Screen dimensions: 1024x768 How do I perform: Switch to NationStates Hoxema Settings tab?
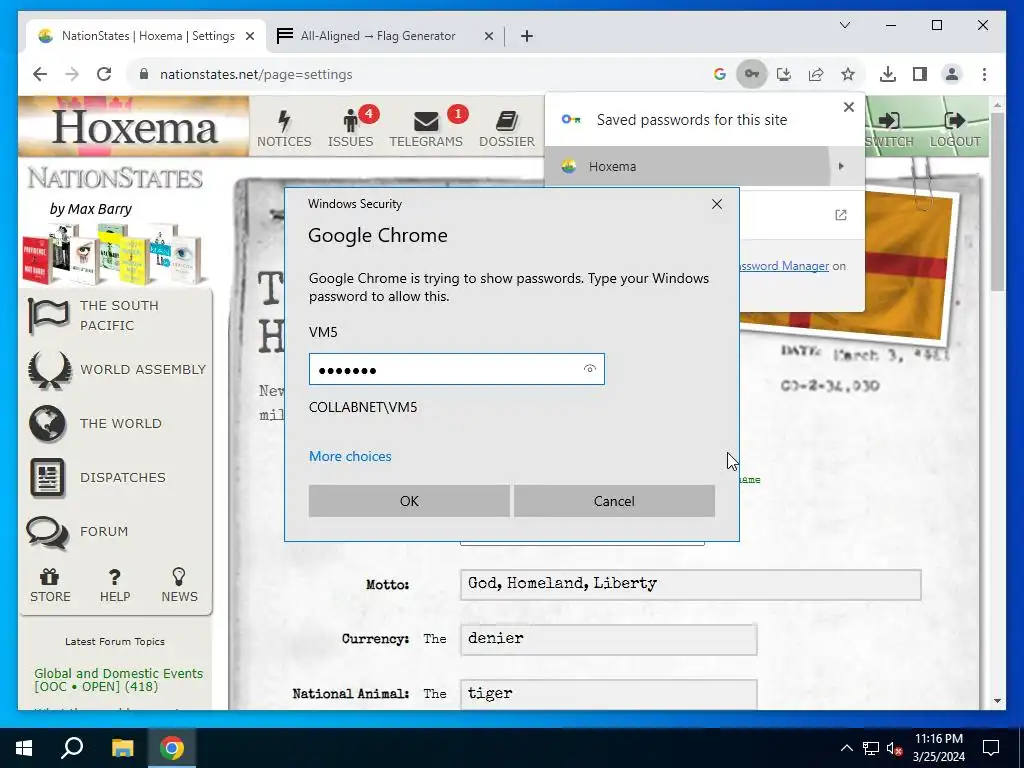pyautogui.click(x=148, y=36)
